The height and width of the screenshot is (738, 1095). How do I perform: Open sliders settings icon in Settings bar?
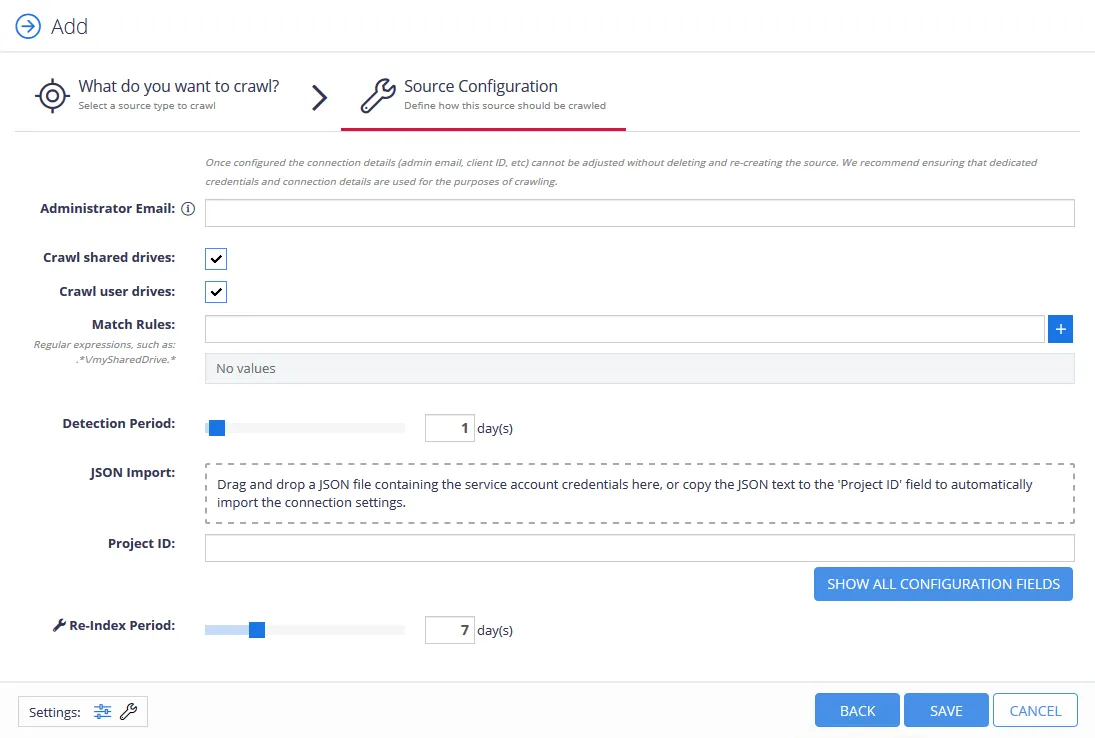102,711
